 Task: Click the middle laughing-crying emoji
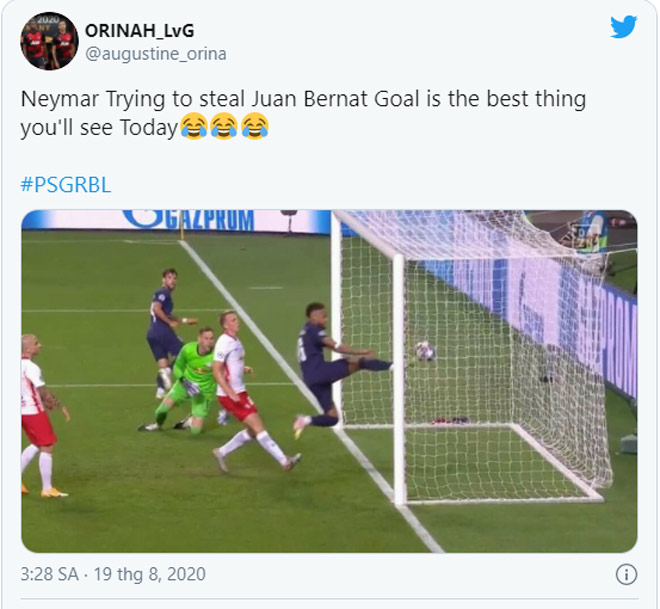pos(224,126)
